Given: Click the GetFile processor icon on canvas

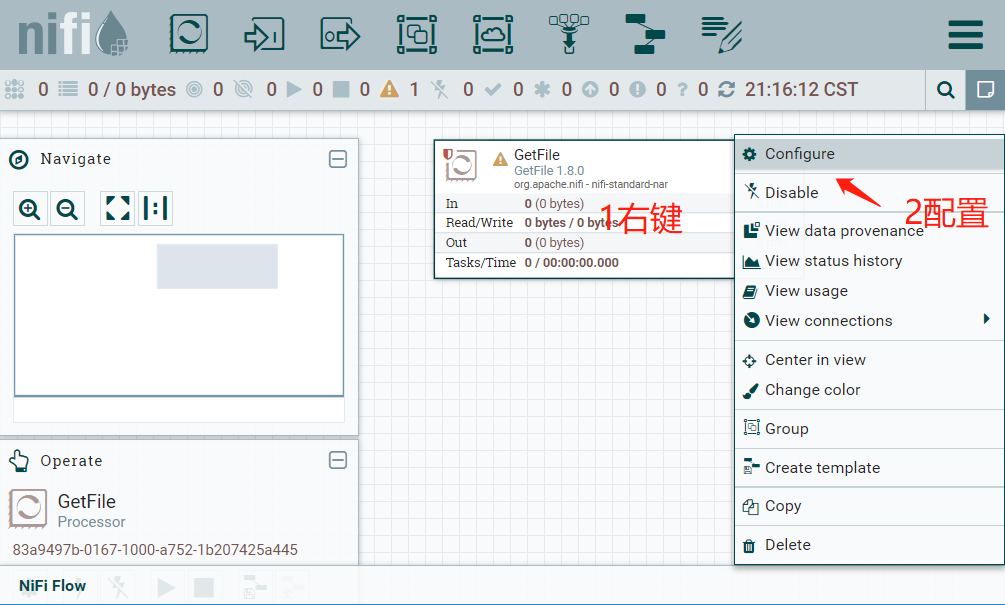Looking at the screenshot, I should click(x=460, y=165).
